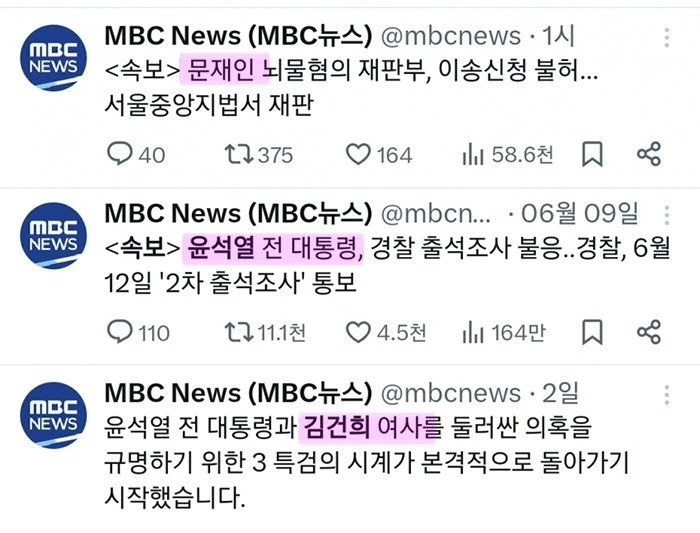Open more options on the 2일 tweet

coord(667,395)
